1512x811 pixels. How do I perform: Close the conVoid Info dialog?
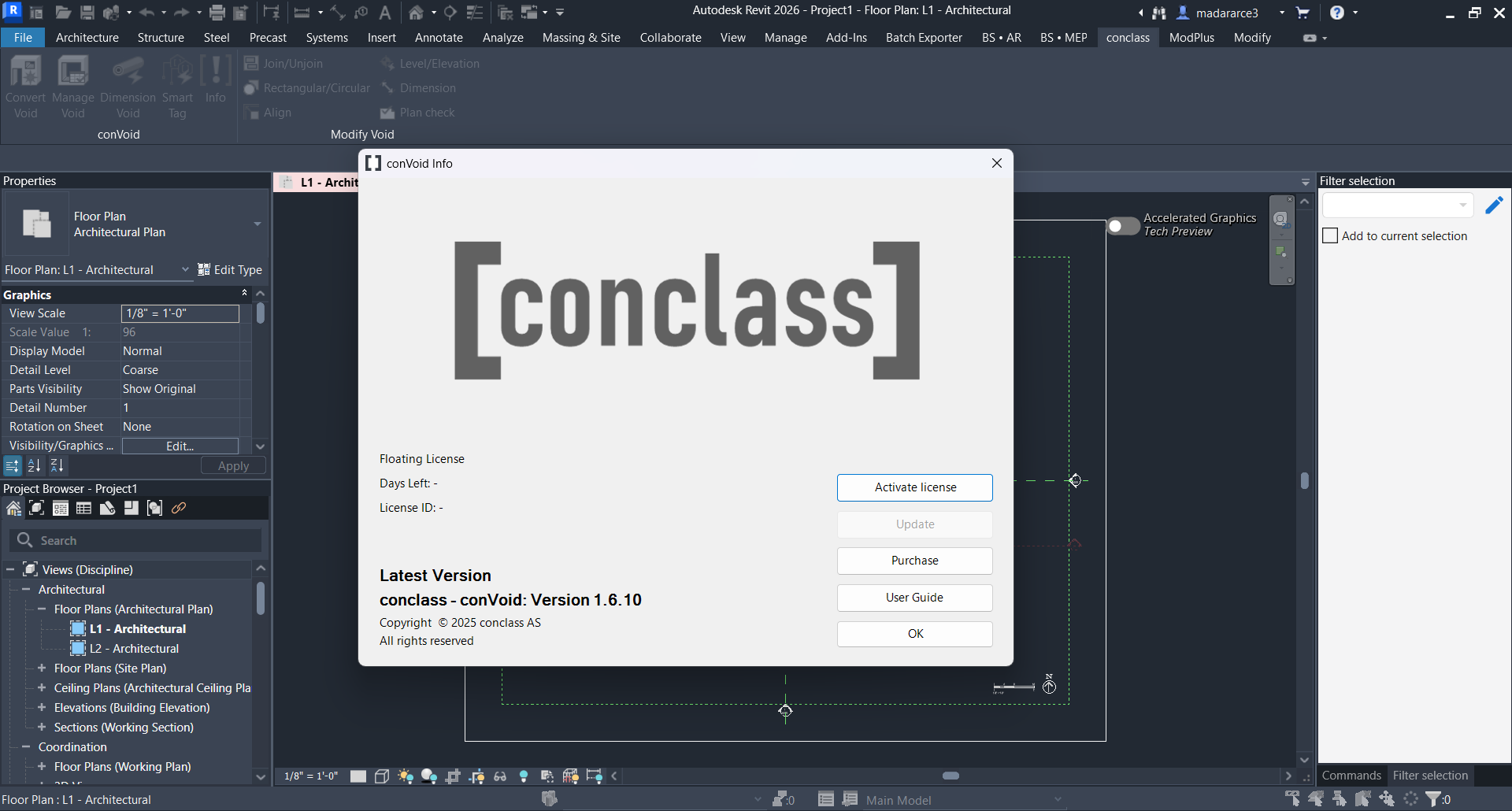[x=997, y=163]
